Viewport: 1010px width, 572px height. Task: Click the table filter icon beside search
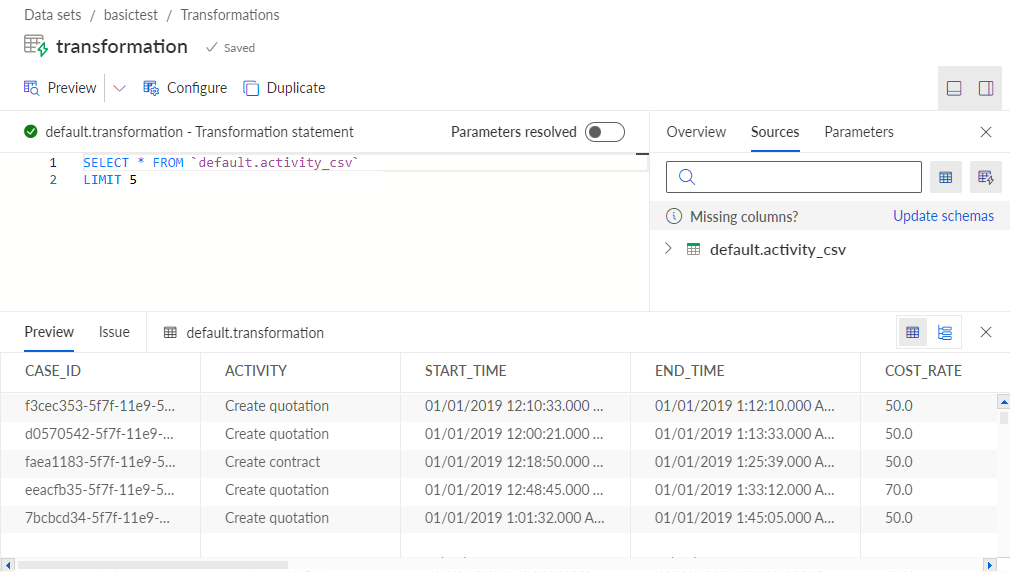[946, 177]
